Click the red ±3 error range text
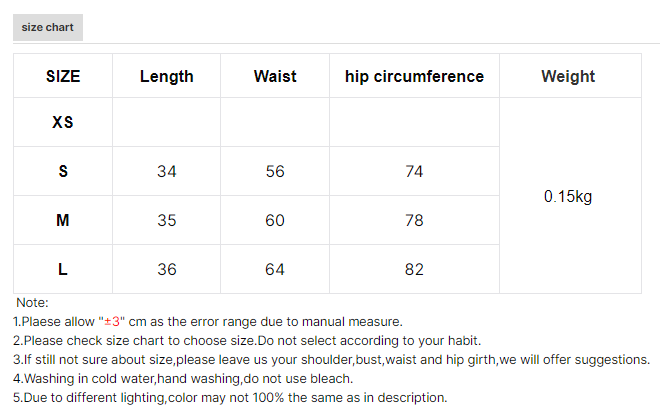 coord(111,322)
